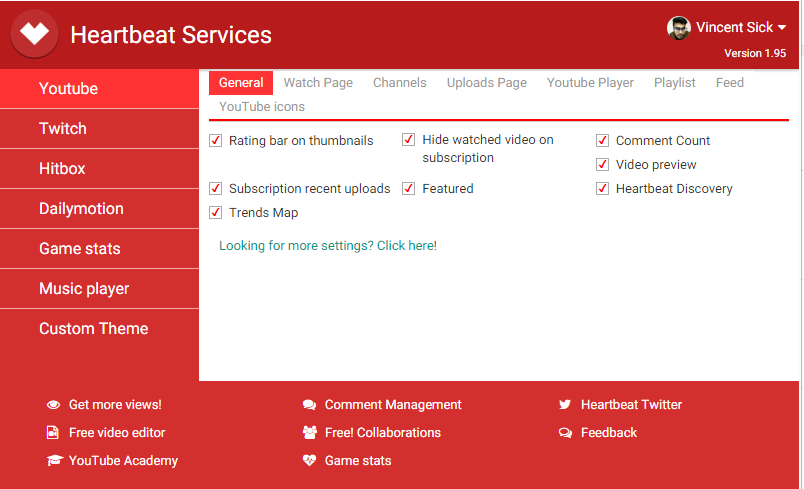Open the Get more views! link

click(115, 405)
